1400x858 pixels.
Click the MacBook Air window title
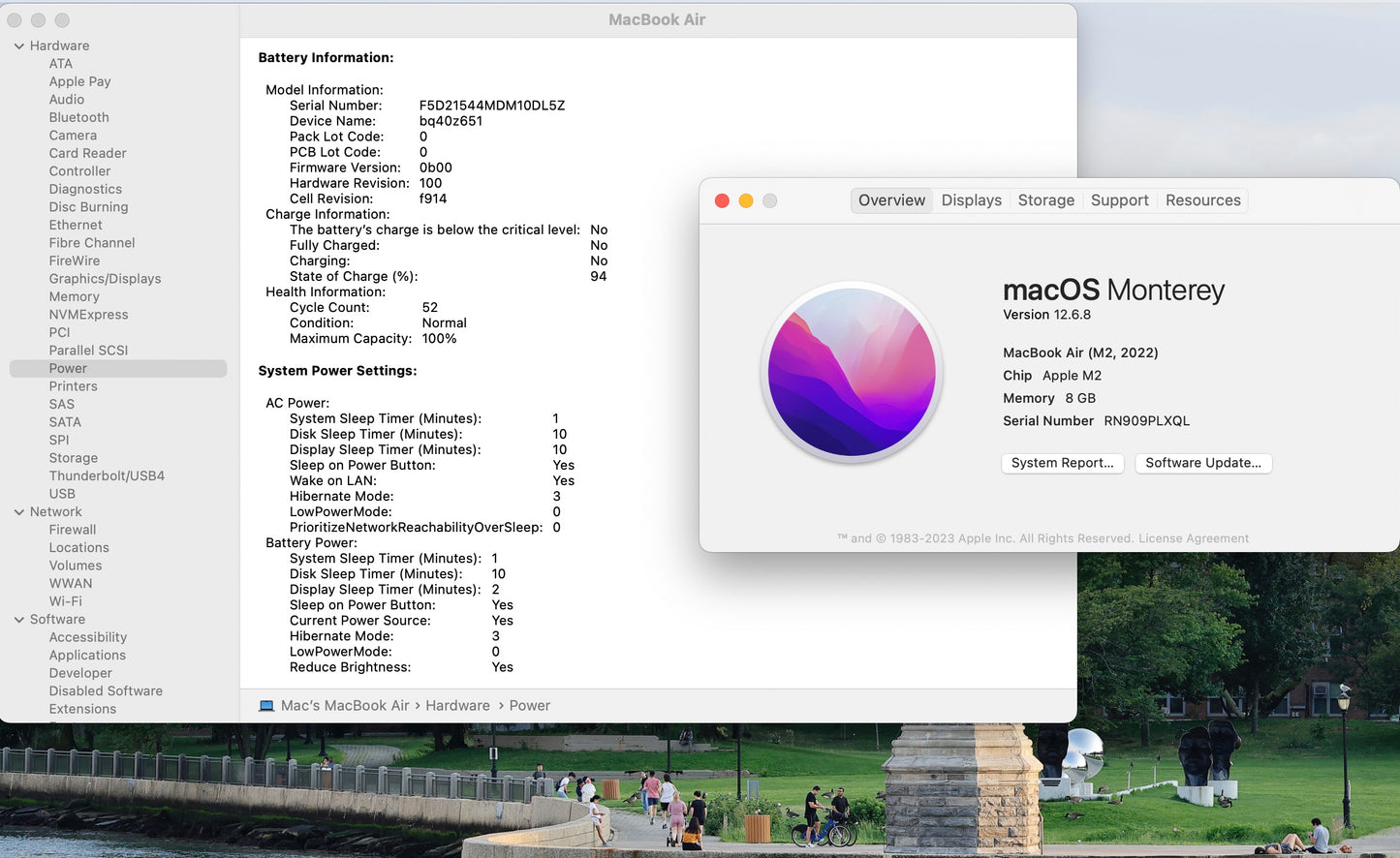[657, 19]
